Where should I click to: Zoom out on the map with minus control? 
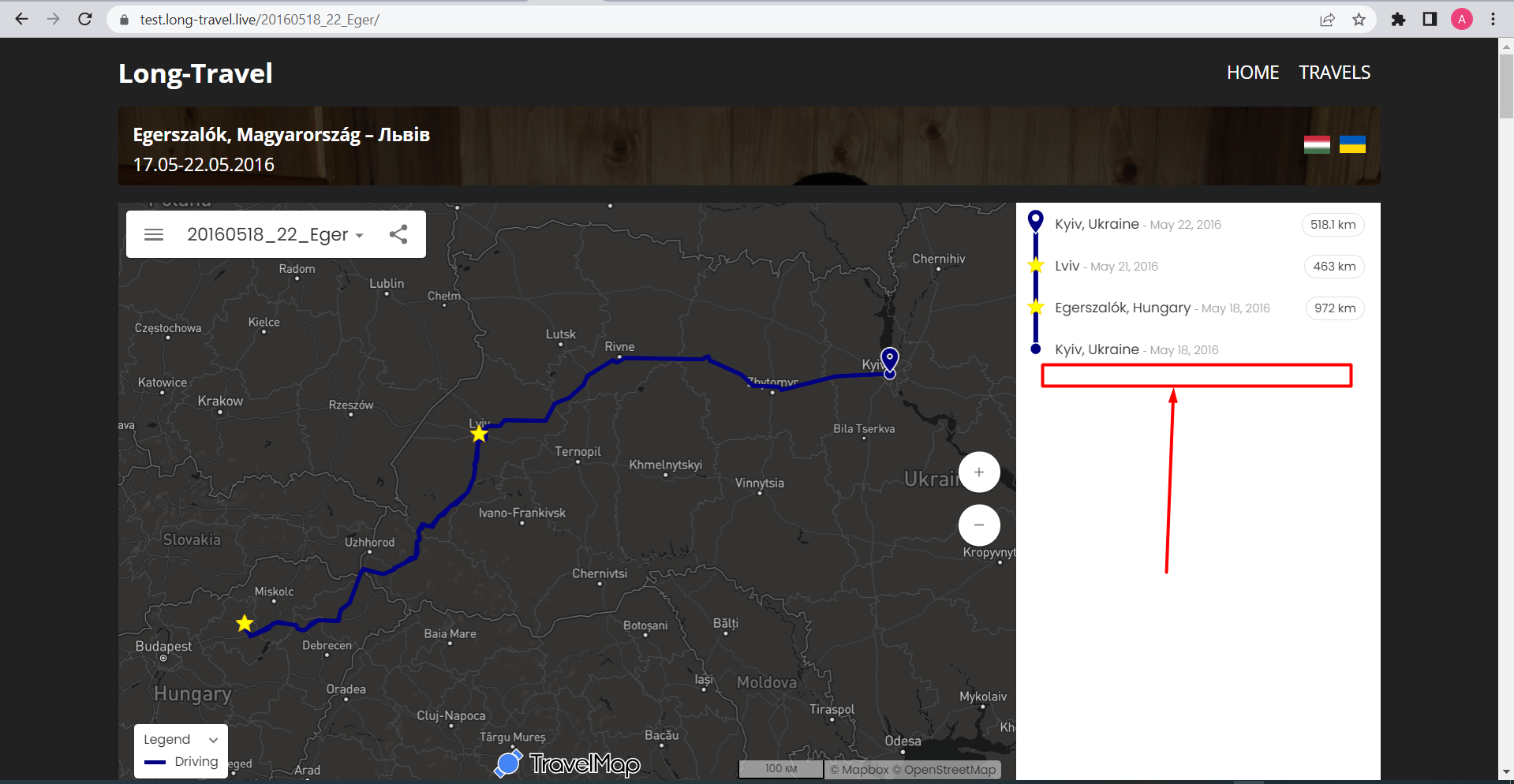978,525
